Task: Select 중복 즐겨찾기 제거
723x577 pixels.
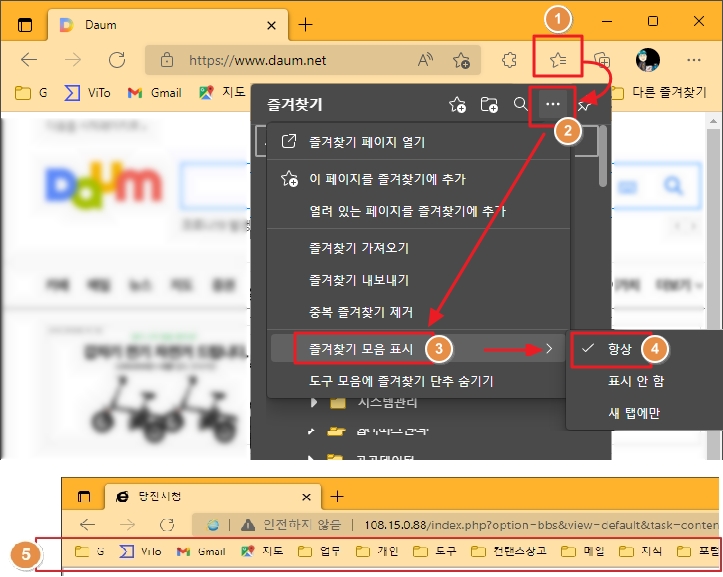Action: [x=418, y=312]
